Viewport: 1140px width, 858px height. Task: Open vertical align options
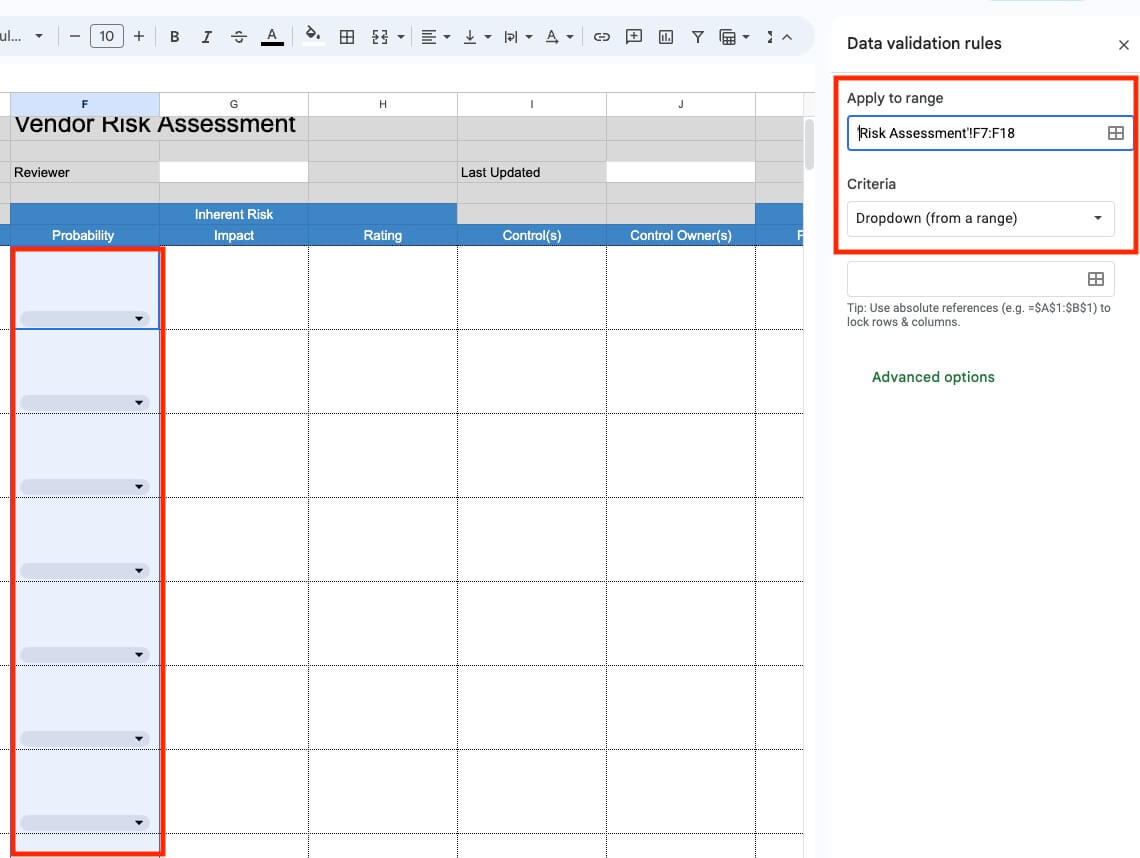point(477,36)
